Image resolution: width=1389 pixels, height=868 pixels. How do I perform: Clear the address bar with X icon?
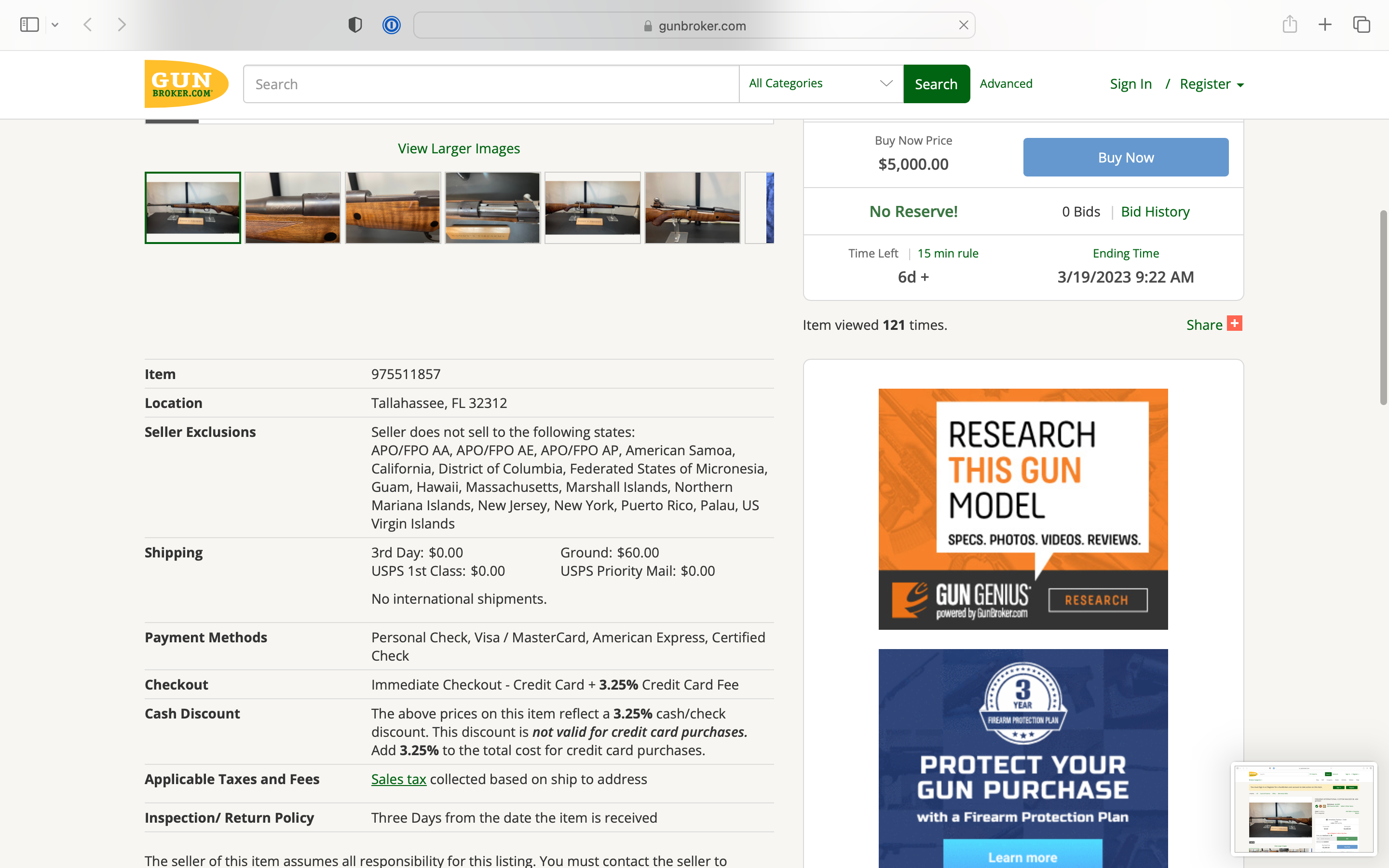point(963,25)
